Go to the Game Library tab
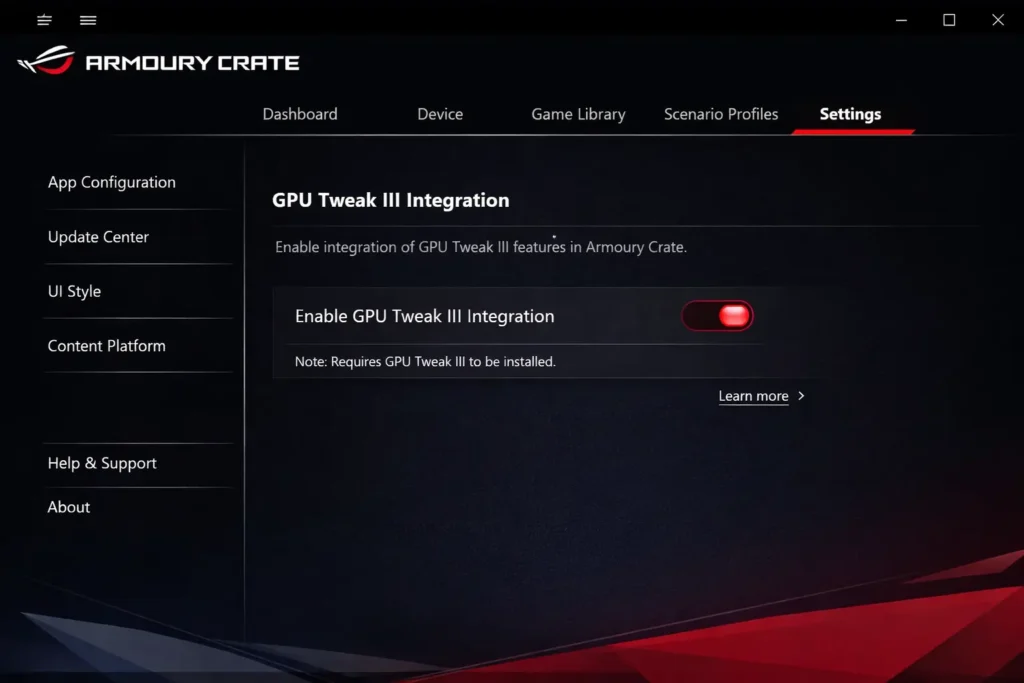 click(x=578, y=114)
